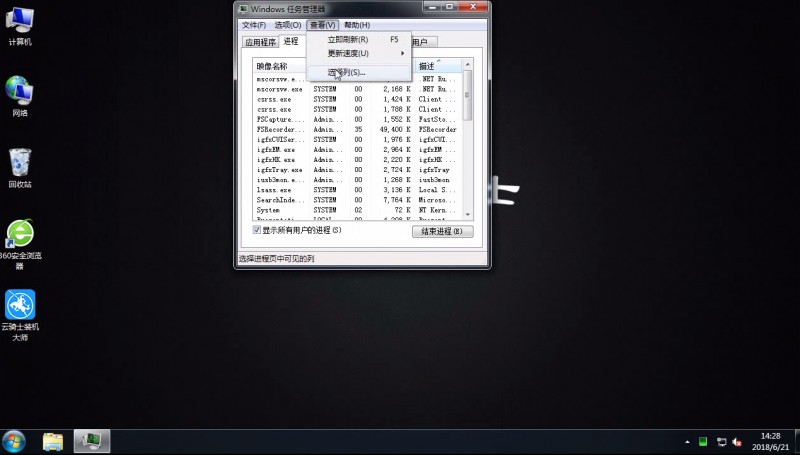The image size is (800, 455).
Task: Open the 计算机 desktop icon
Action: (x=20, y=27)
